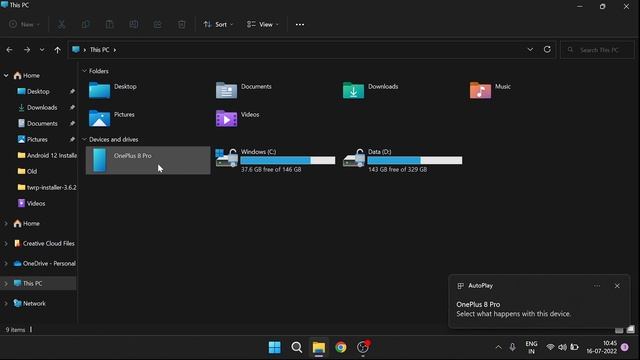Open the View dropdown menu
The height and width of the screenshot is (360, 640).
click(x=263, y=24)
